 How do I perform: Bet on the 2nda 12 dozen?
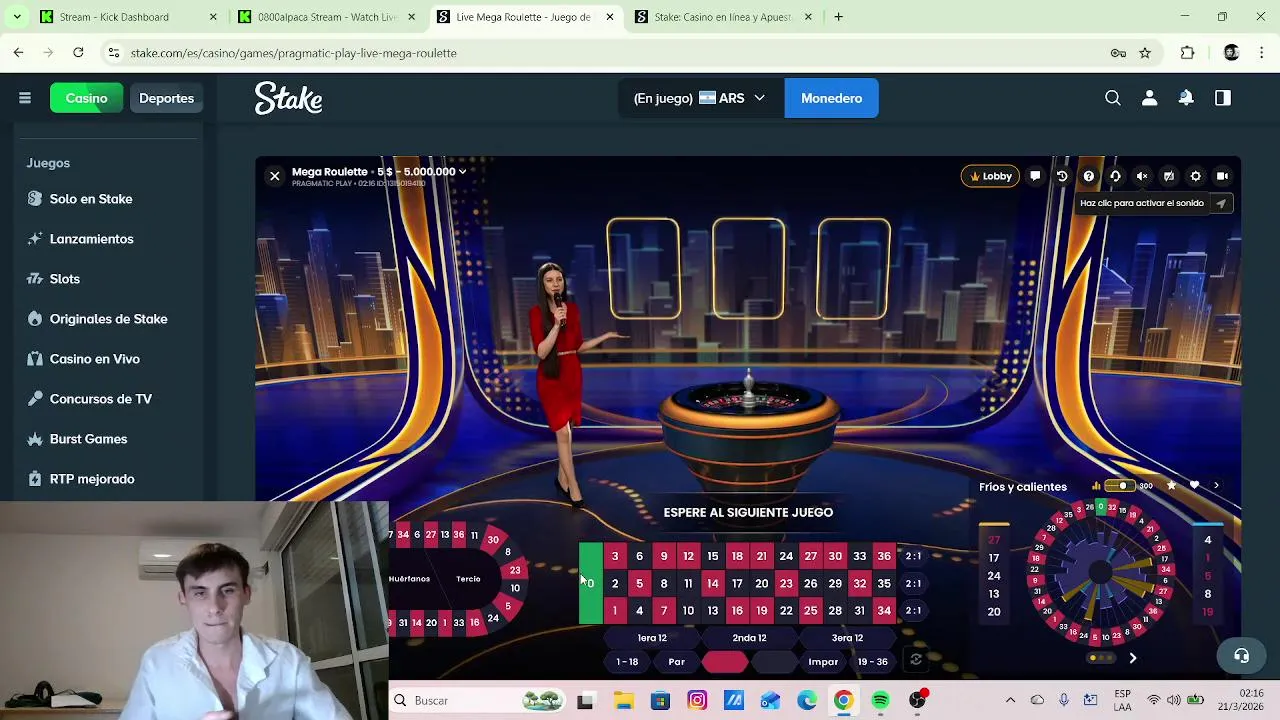749,638
